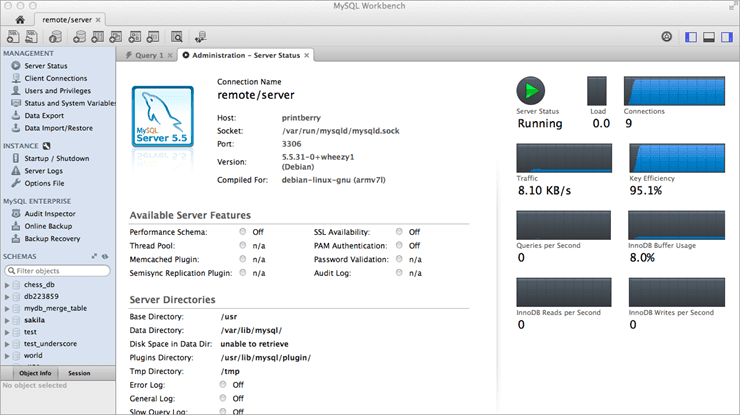Create new table toolbar icon

click(x=97, y=37)
